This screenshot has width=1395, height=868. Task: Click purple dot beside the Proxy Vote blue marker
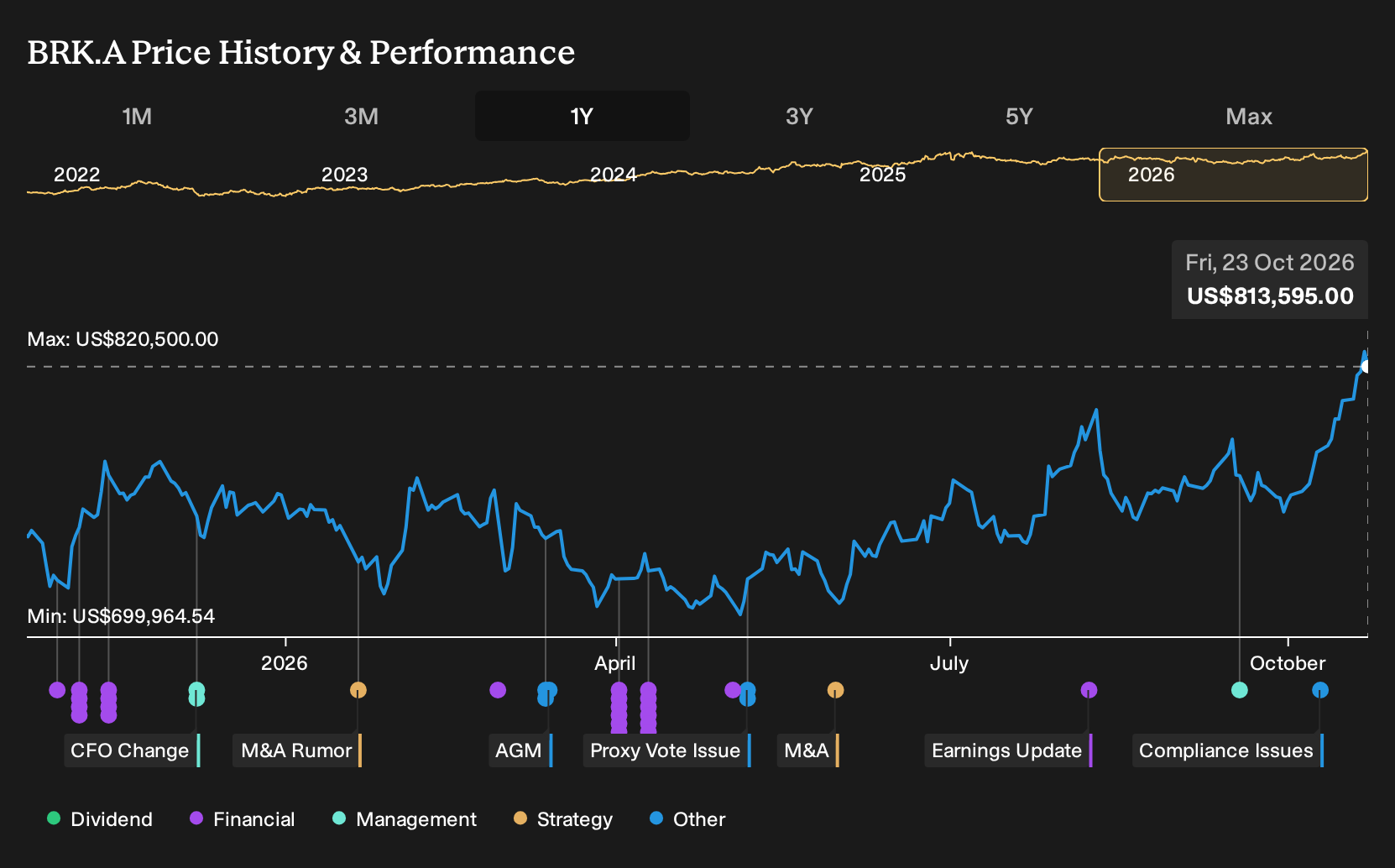click(733, 690)
